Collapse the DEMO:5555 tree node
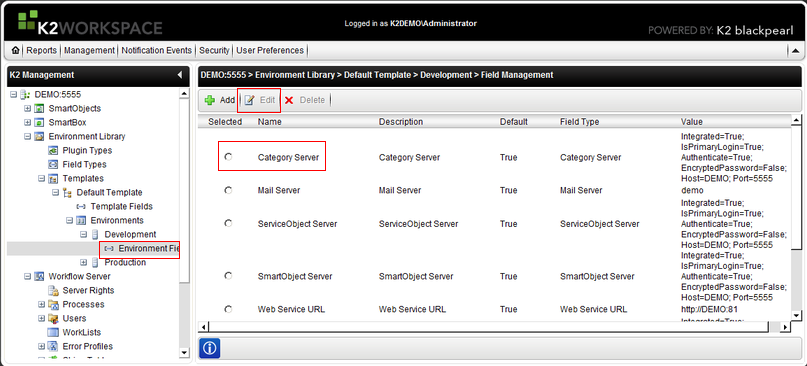Screen dimensions: 807x366 click(13, 95)
